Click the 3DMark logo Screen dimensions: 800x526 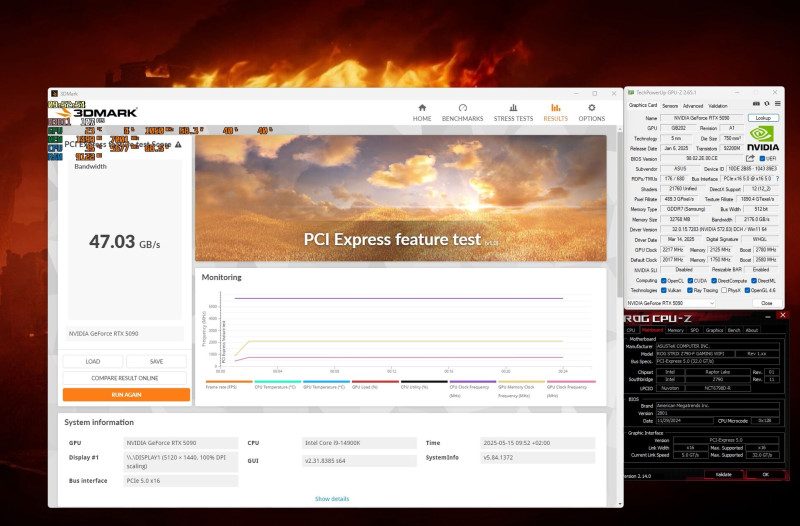tap(97, 113)
